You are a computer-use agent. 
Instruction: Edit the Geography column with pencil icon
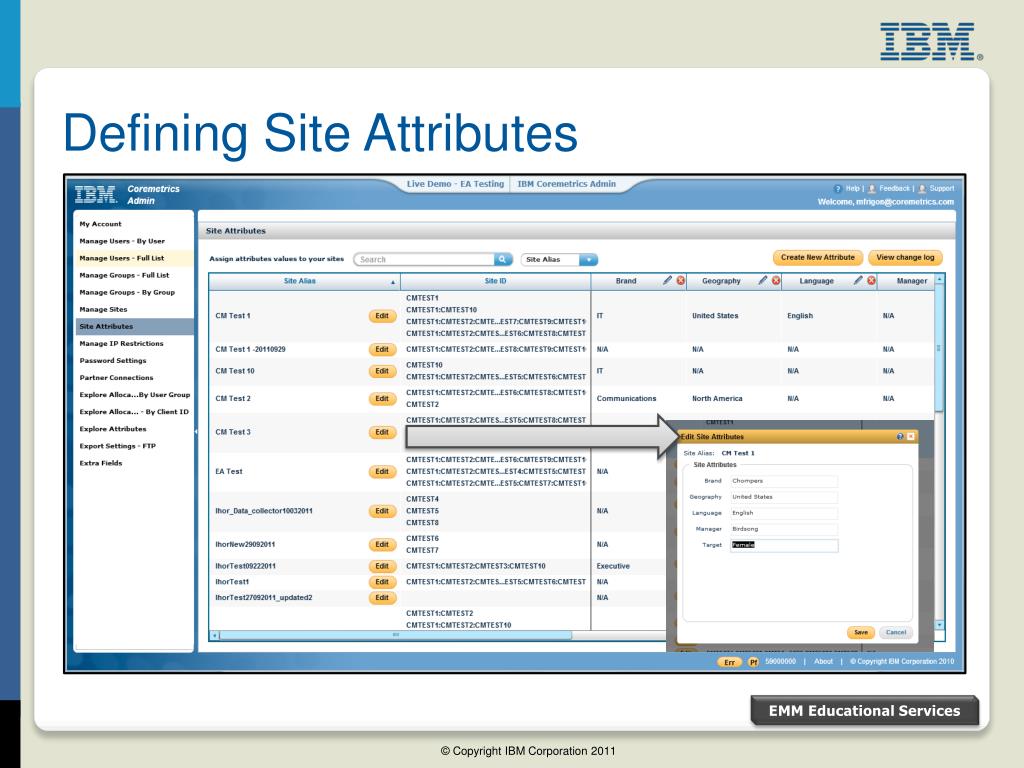tap(762, 280)
